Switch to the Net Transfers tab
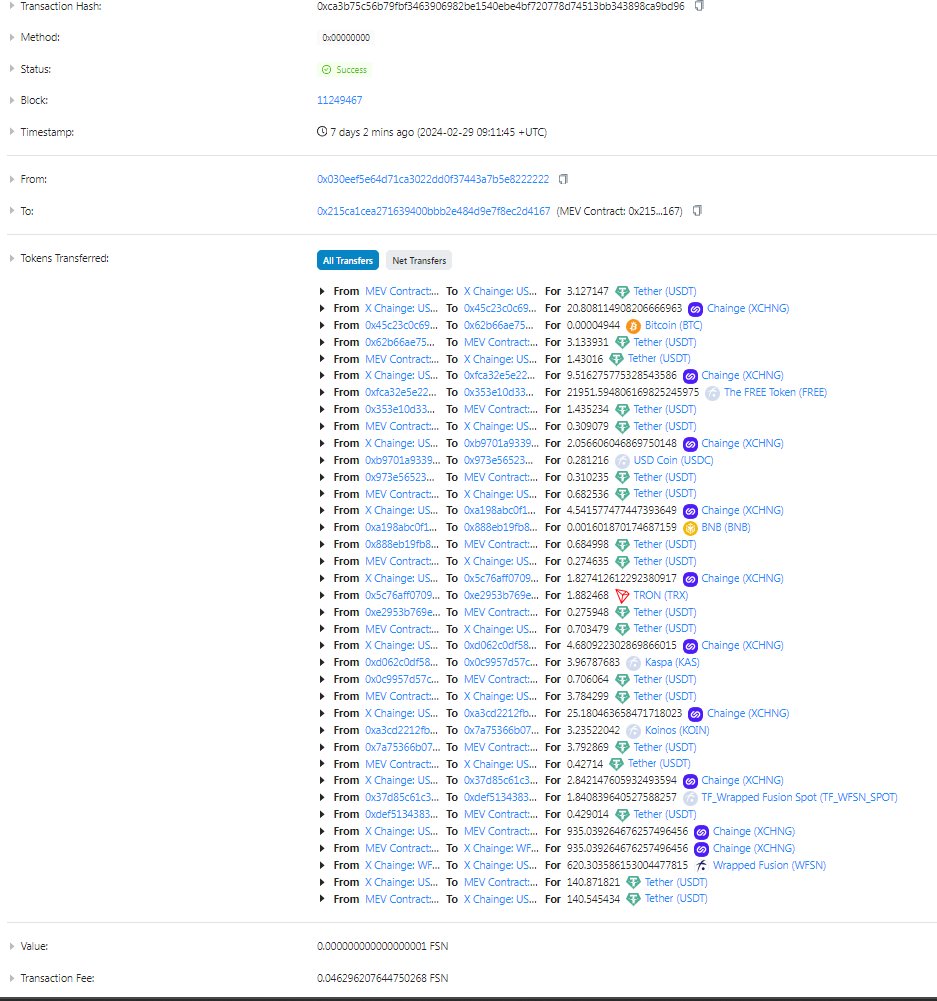 click(x=419, y=260)
